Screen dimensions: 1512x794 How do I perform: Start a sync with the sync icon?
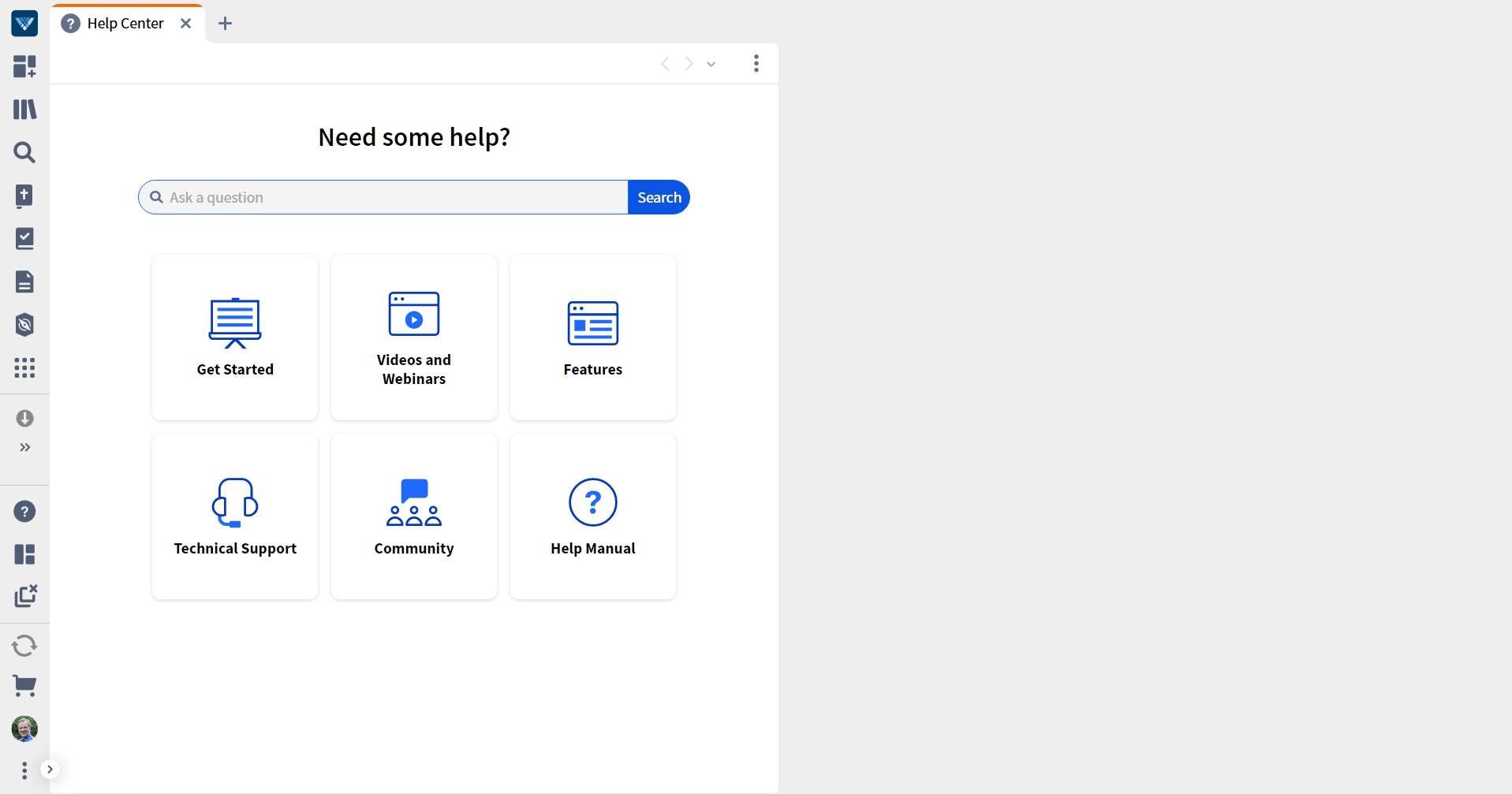pos(24,645)
